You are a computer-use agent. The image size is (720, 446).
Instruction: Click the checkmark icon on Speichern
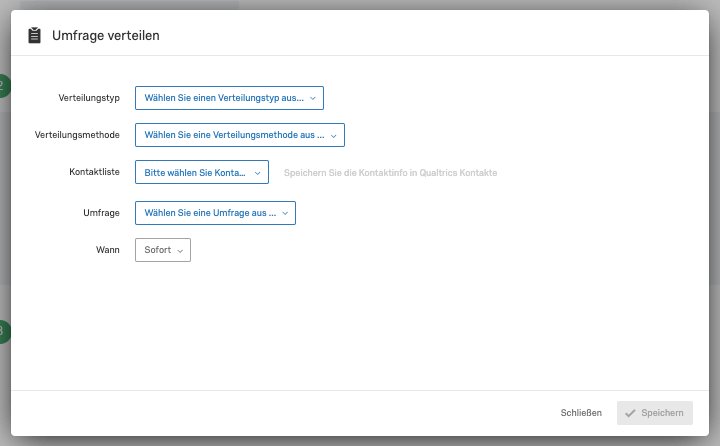coord(630,413)
